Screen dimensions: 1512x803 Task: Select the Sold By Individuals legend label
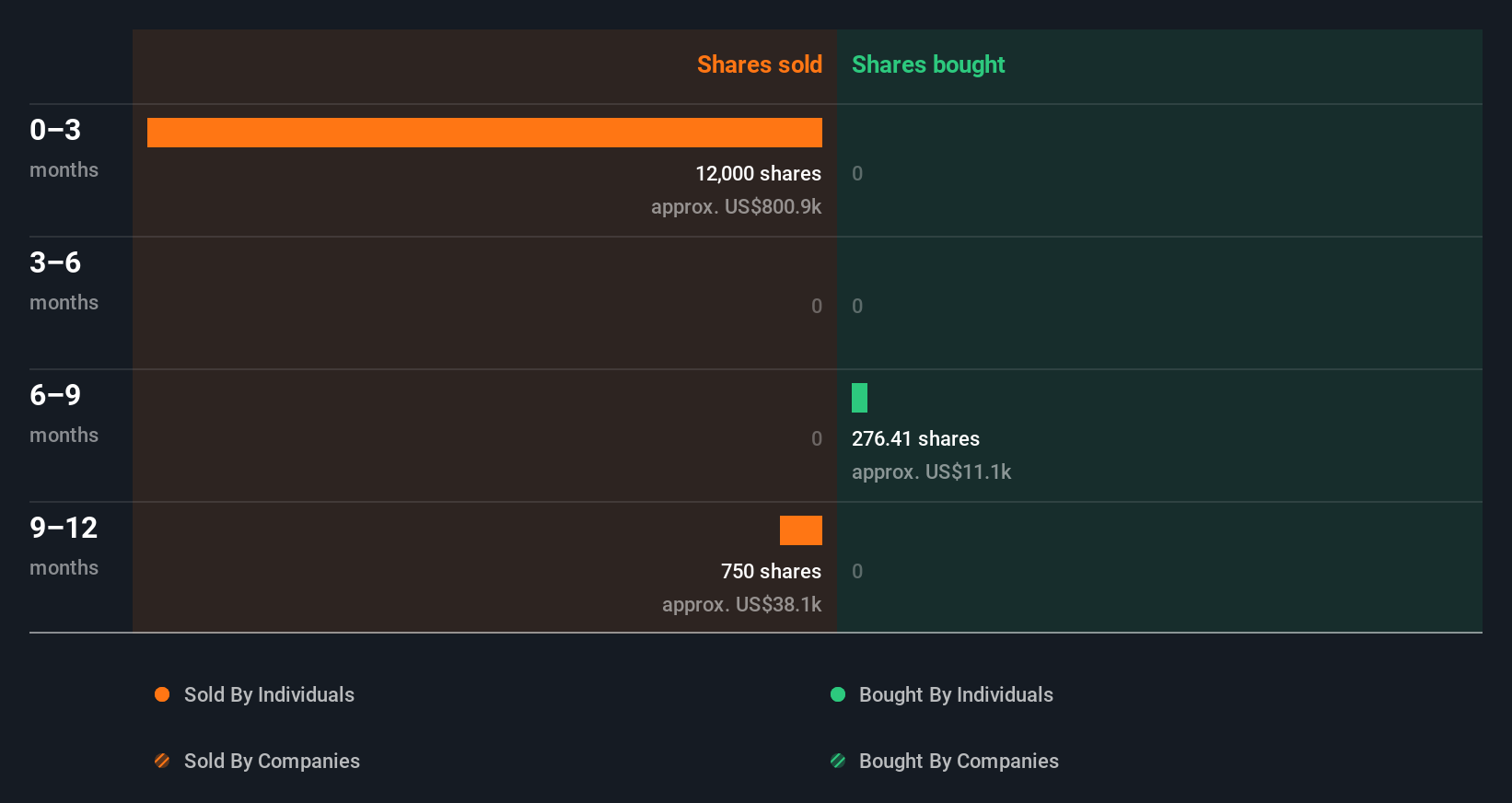(x=269, y=695)
